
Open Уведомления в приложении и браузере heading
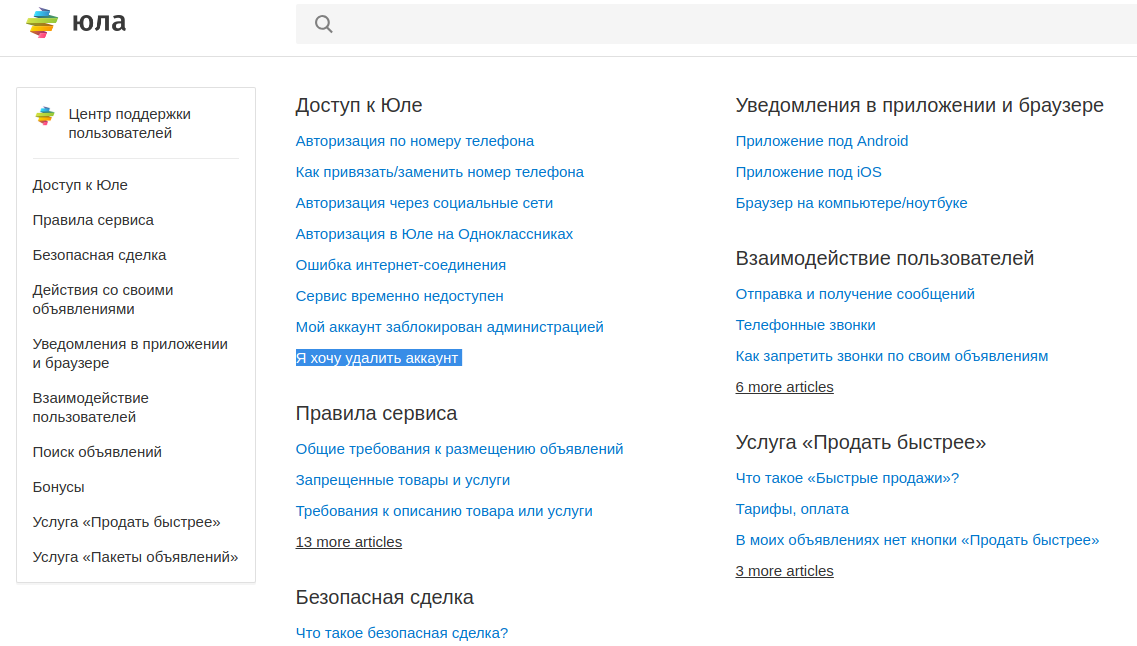coord(919,105)
